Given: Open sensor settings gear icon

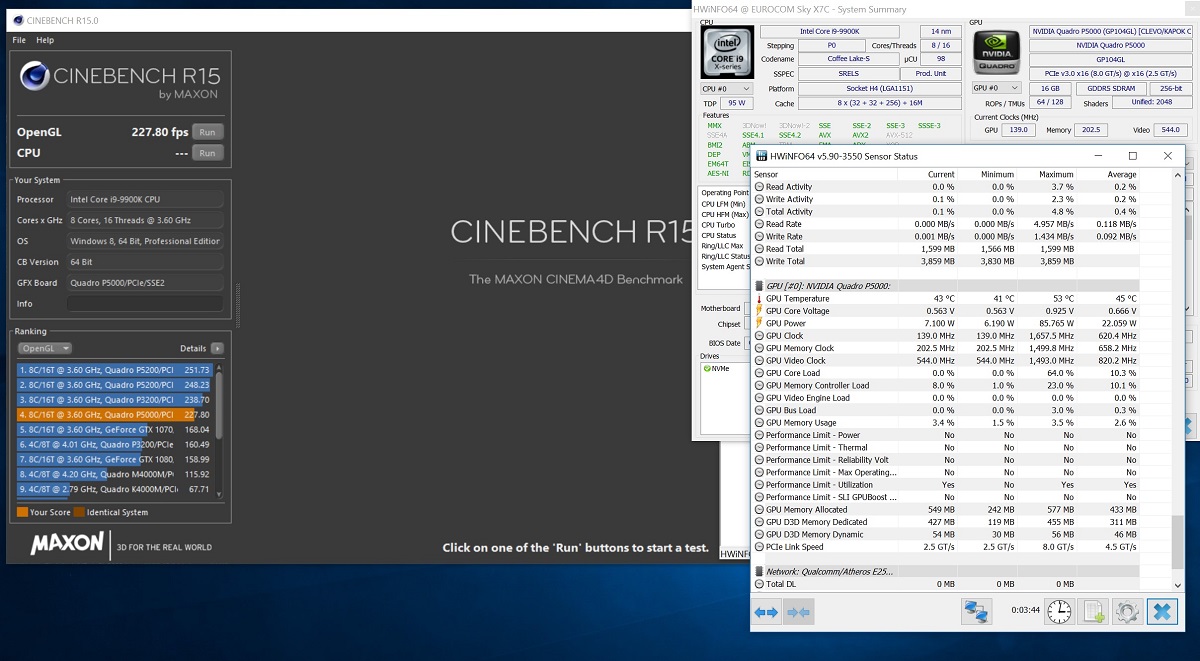Looking at the screenshot, I should pos(1127,612).
